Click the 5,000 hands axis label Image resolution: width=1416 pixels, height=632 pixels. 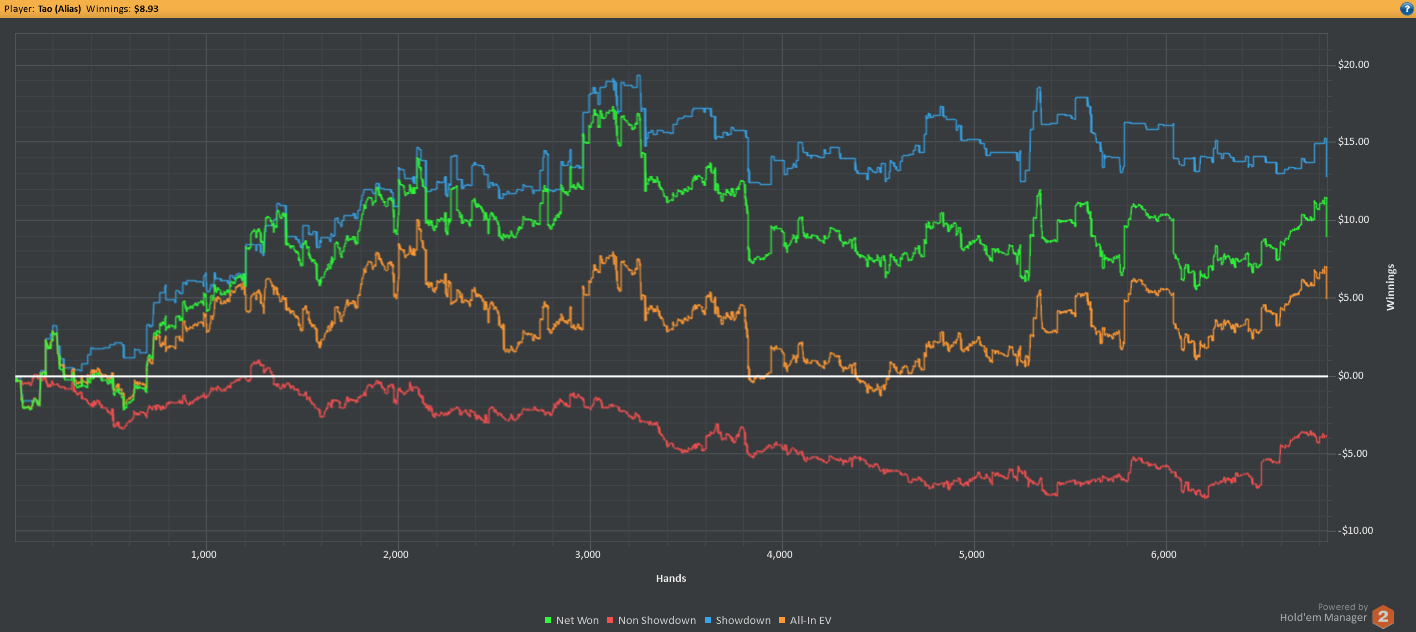point(972,553)
